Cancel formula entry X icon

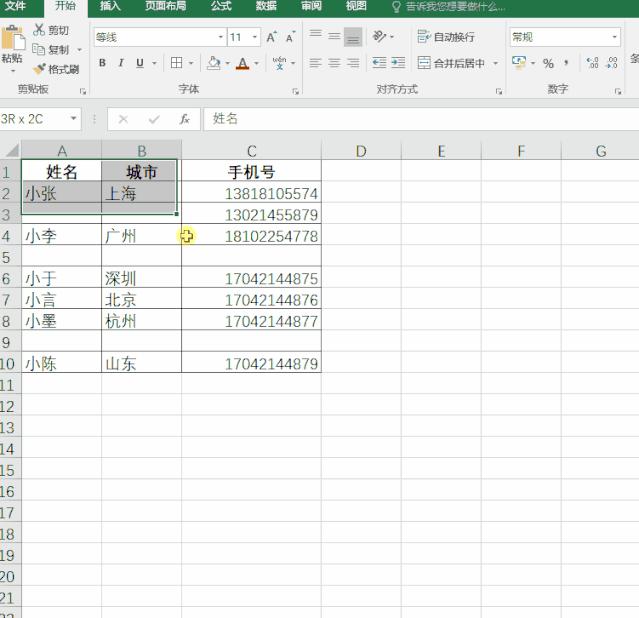tap(123, 119)
